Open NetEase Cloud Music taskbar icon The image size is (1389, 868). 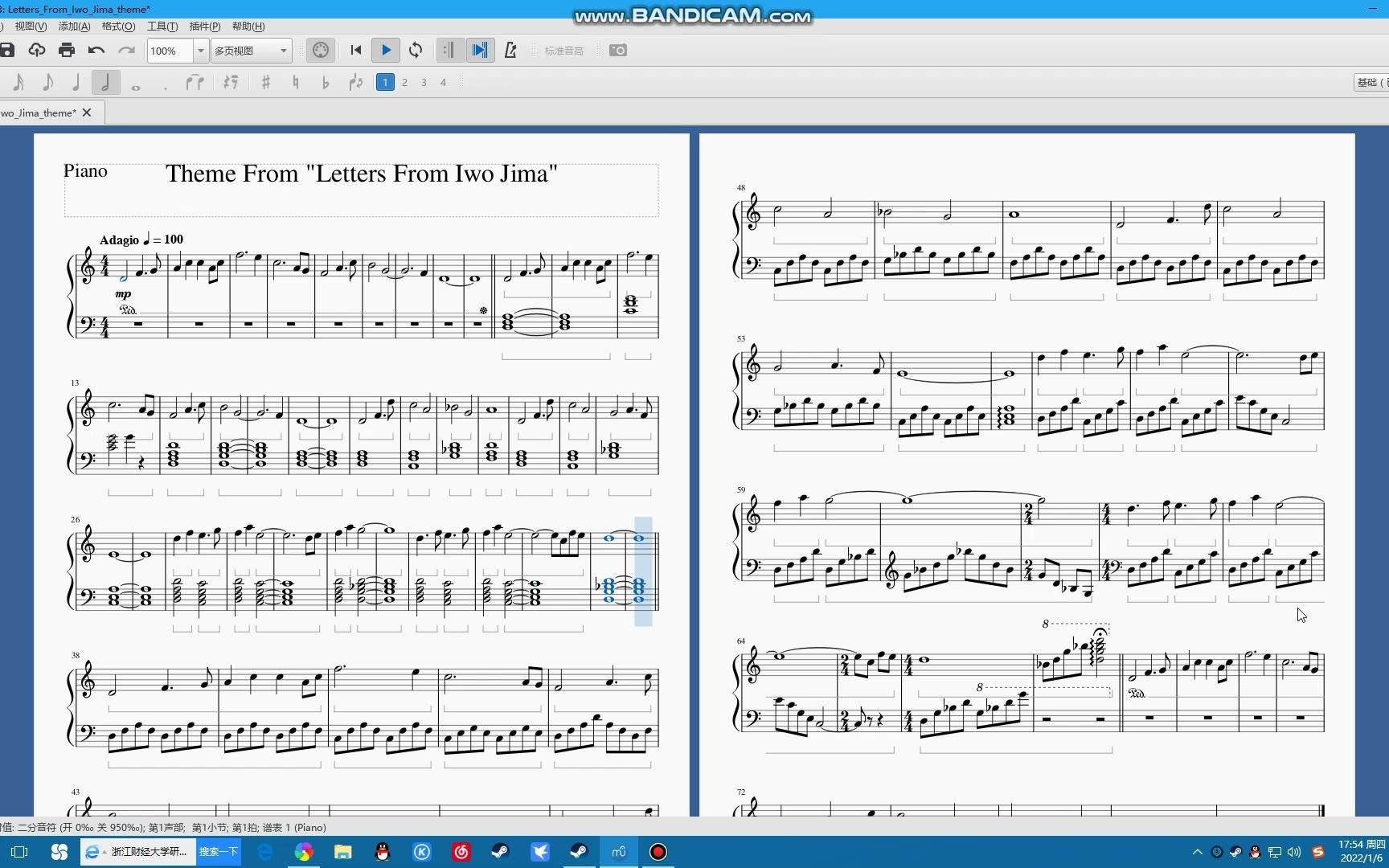point(461,852)
